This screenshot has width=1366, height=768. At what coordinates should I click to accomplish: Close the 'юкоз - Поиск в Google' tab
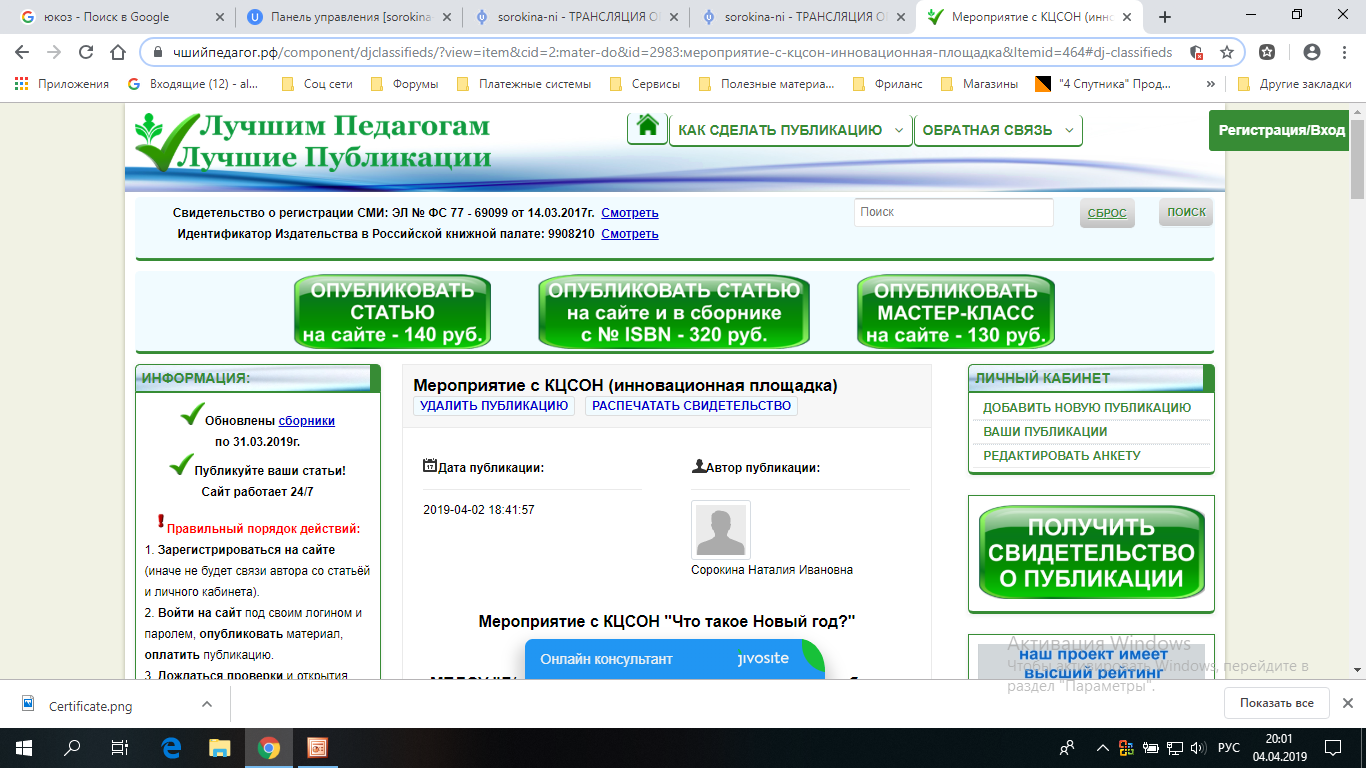(x=218, y=17)
